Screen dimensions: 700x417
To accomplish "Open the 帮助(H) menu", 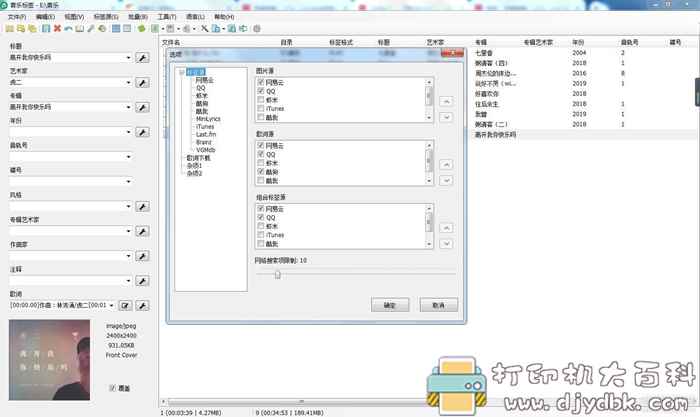I will pyautogui.click(x=224, y=17).
